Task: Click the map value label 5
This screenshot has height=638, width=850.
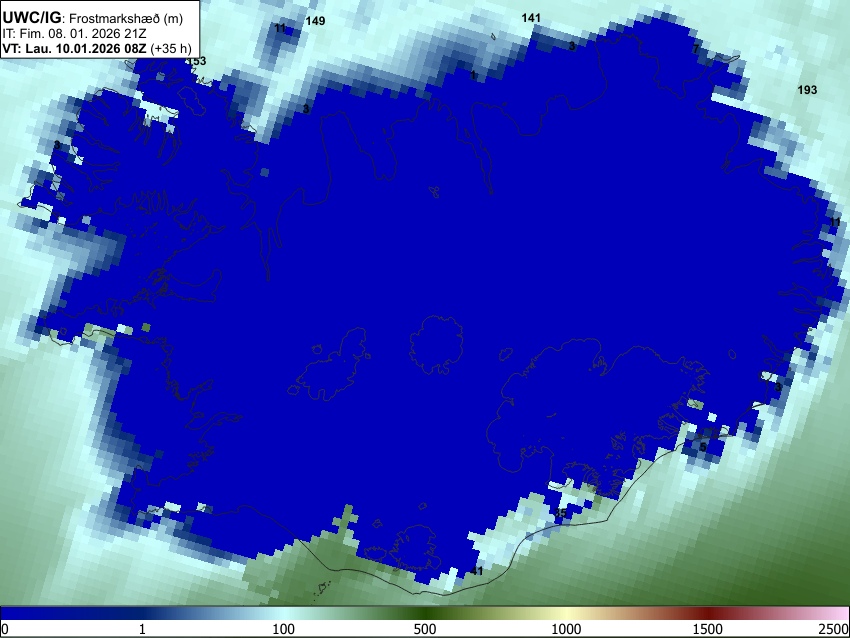Action: pos(703,447)
